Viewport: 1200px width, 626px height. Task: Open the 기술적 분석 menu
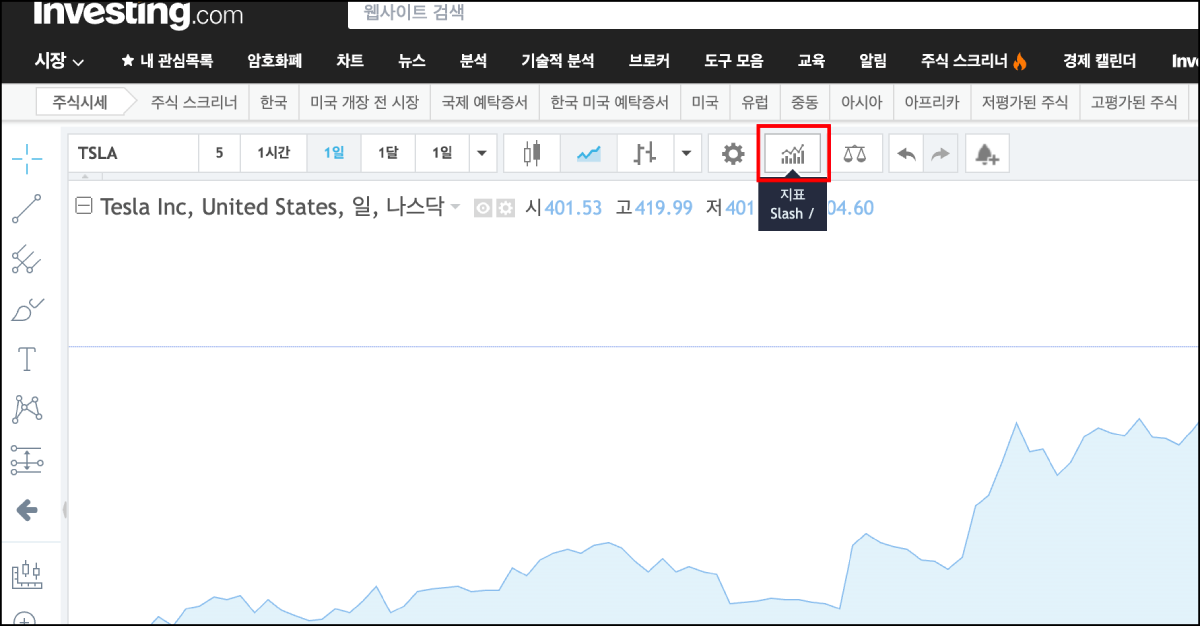click(x=558, y=61)
